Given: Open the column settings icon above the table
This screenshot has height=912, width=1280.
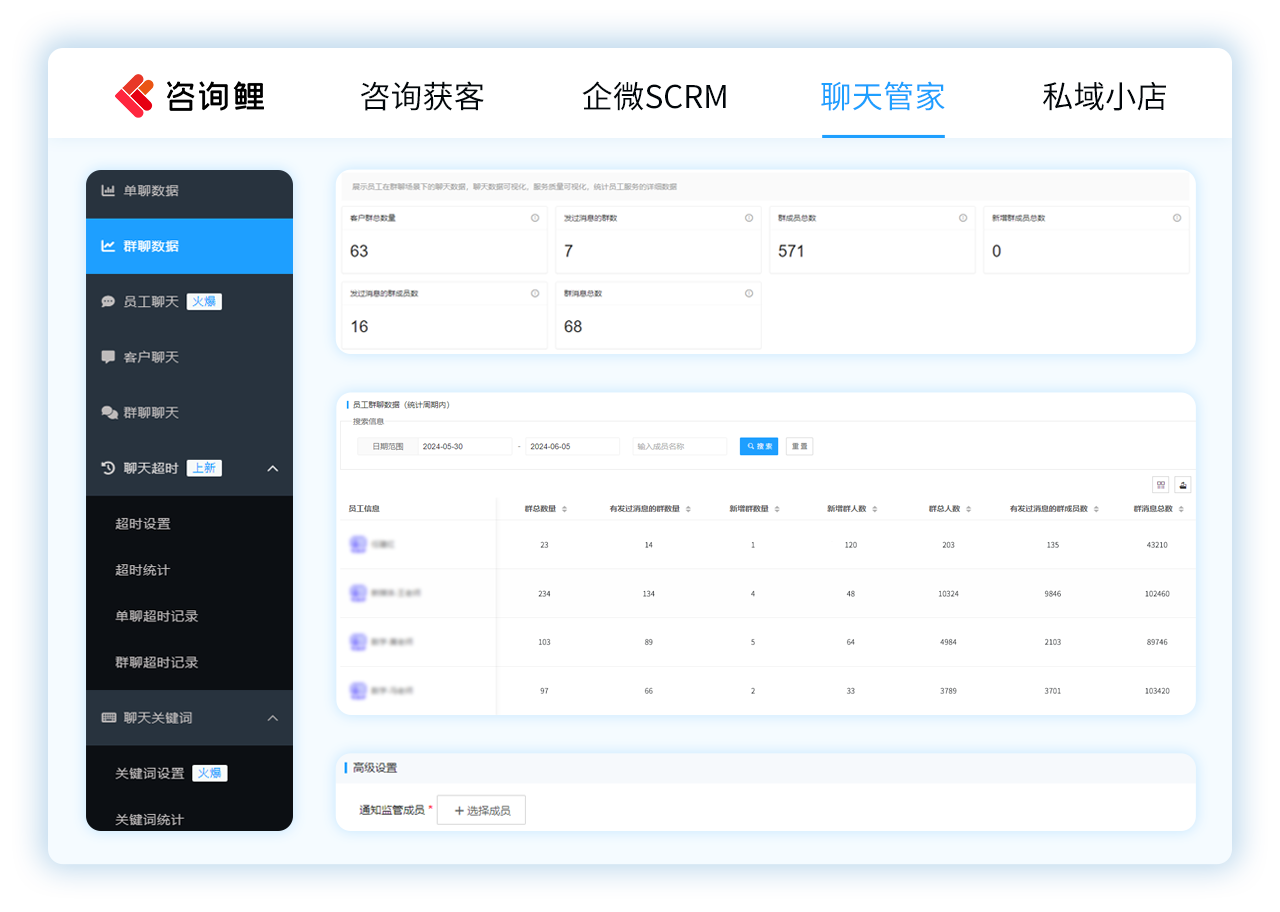Looking at the screenshot, I should click(x=1160, y=484).
